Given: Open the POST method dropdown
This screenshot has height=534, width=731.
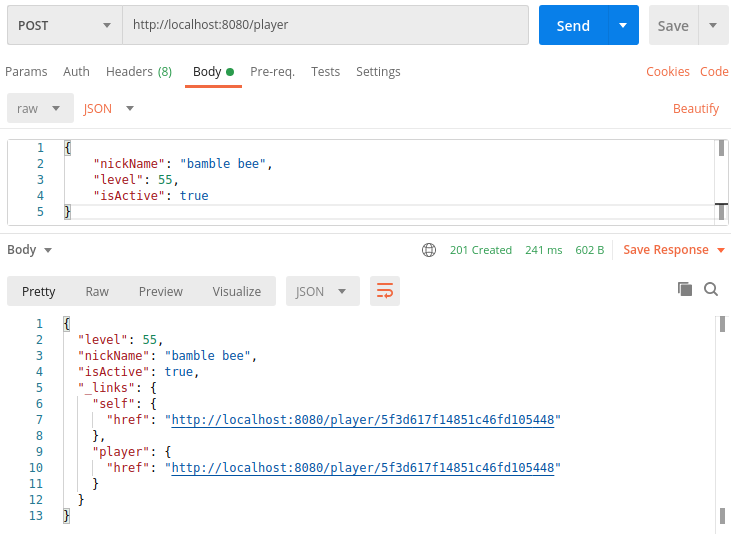Looking at the screenshot, I should (64, 25).
